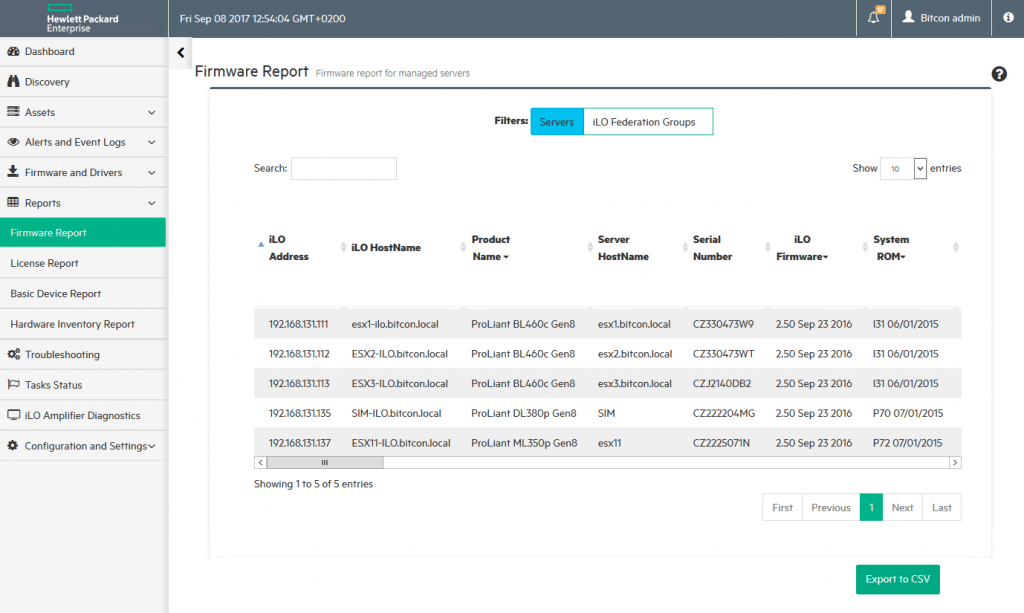This screenshot has height=613, width=1024.
Task: Click the Reports table icon
Action: 13,202
